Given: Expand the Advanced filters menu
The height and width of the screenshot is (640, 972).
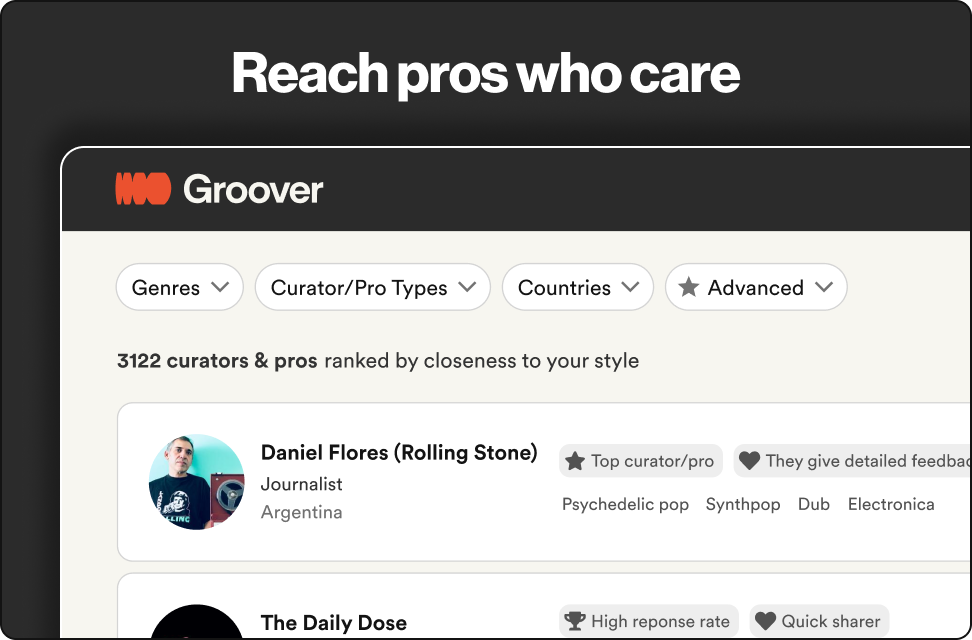Looking at the screenshot, I should tap(756, 287).
